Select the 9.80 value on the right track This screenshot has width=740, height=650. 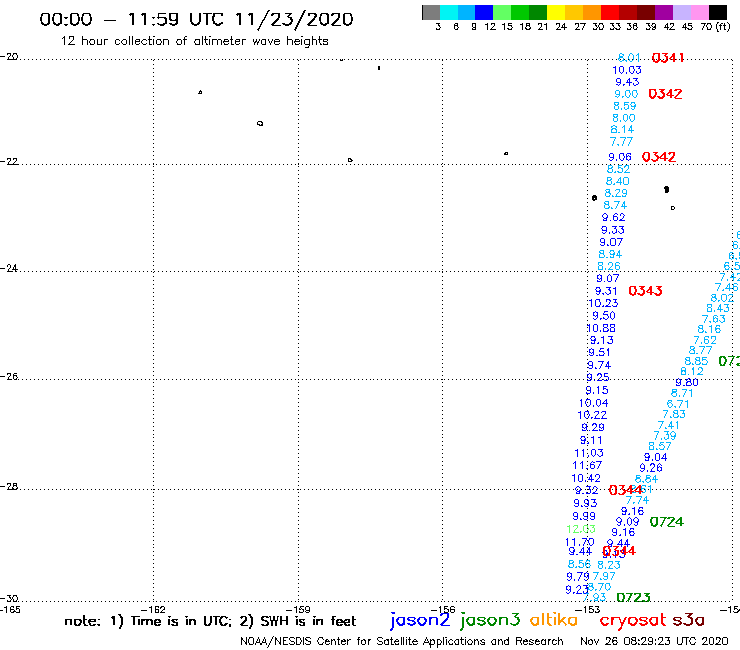[687, 382]
